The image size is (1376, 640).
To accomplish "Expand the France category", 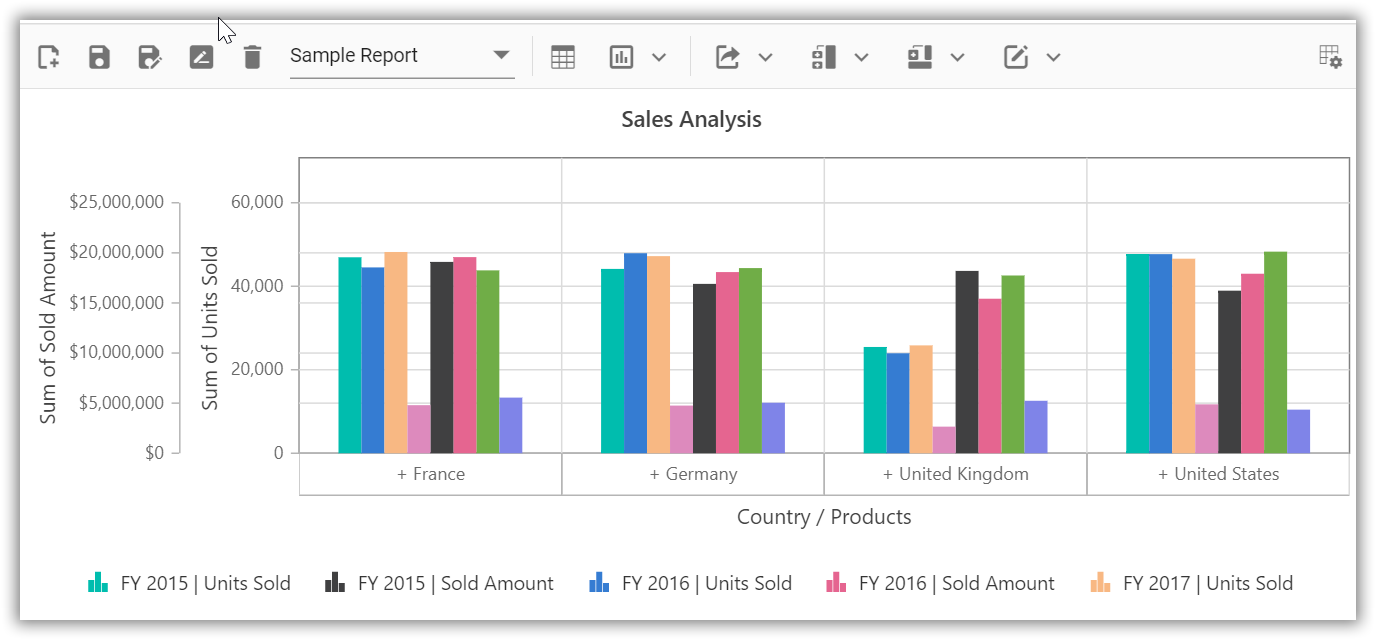I will pyautogui.click(x=431, y=473).
